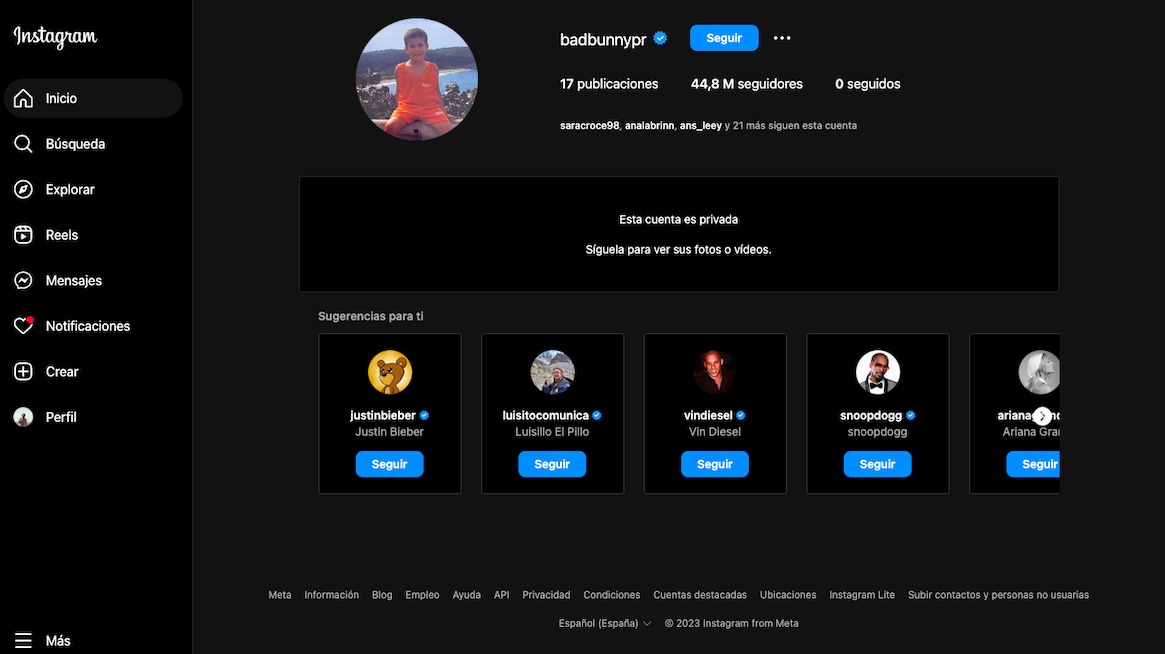
Task: Open luisitocomunica username link
Action: pos(545,415)
